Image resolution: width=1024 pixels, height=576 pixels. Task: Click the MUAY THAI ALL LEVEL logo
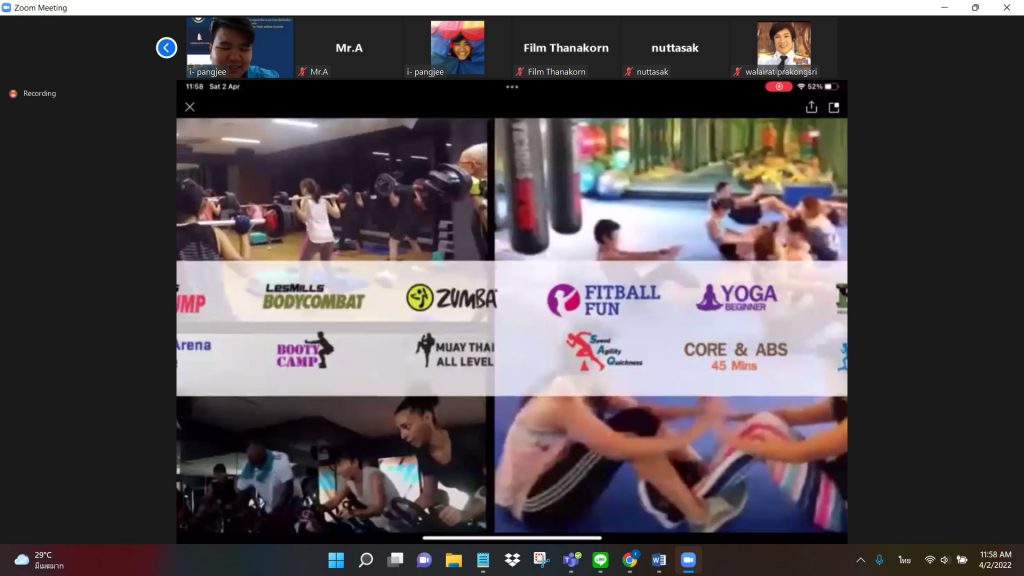(x=455, y=351)
